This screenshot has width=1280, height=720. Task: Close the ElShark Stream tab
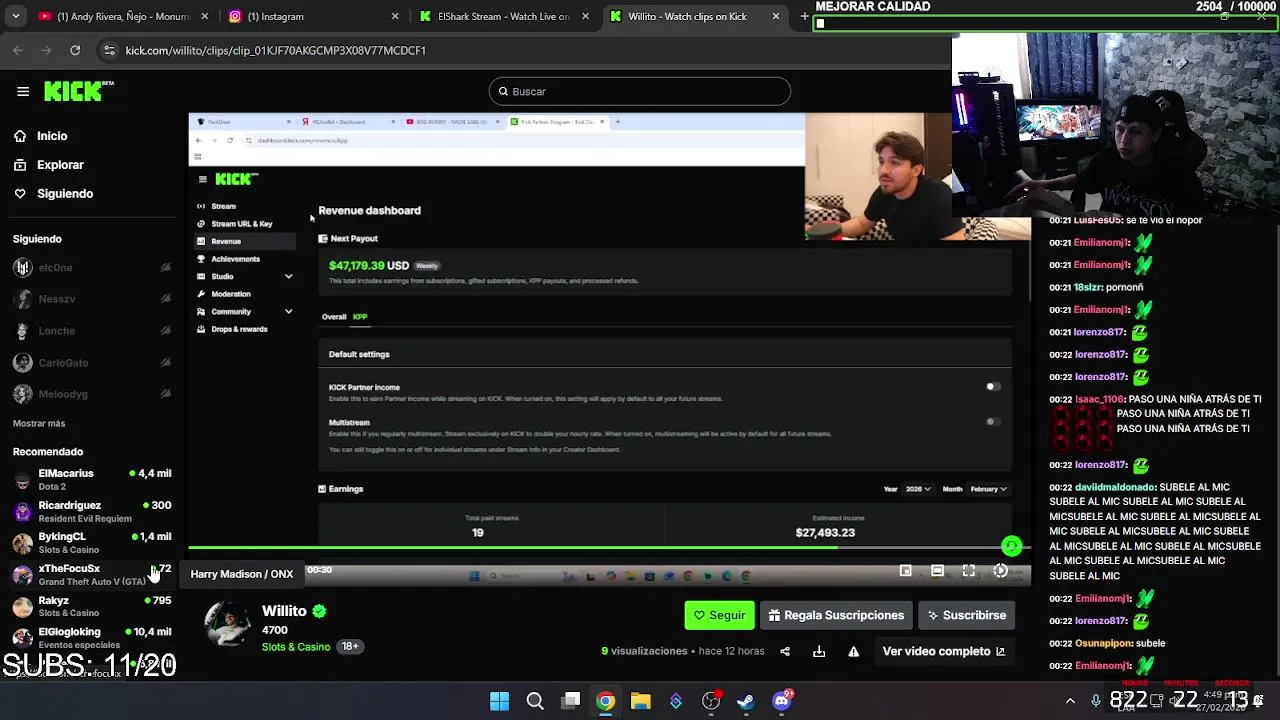click(585, 16)
